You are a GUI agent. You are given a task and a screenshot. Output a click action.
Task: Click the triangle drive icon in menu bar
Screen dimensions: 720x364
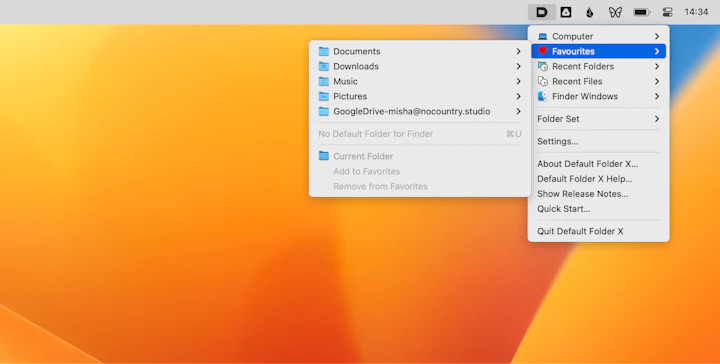[x=566, y=12]
